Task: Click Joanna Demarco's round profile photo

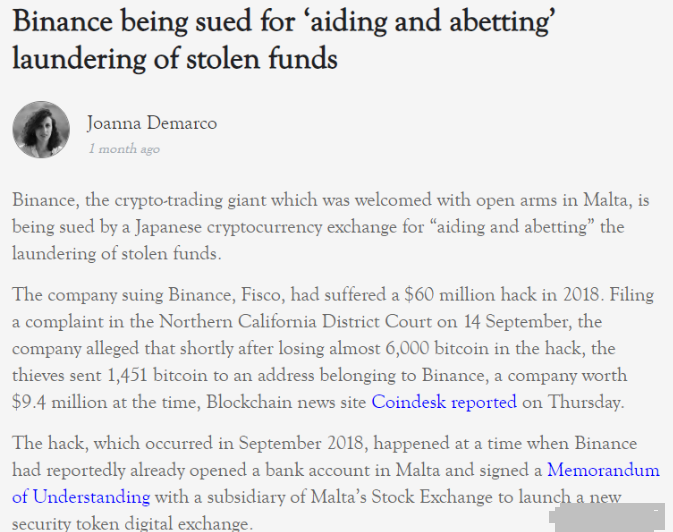Action: point(41,130)
